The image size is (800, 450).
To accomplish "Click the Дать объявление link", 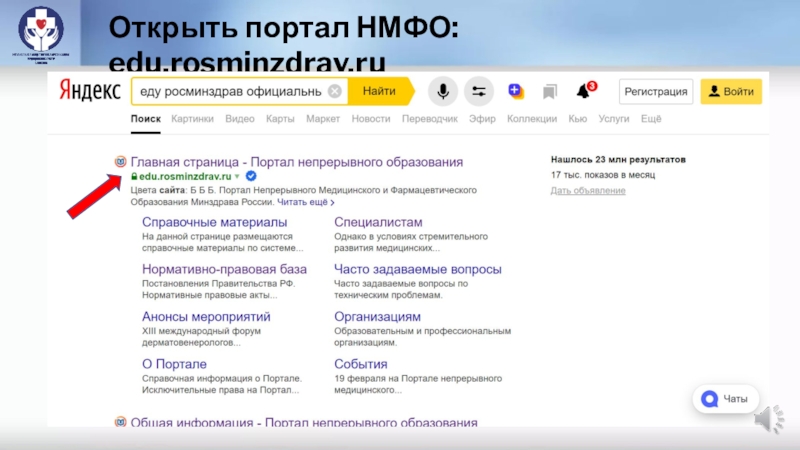I will 588,190.
